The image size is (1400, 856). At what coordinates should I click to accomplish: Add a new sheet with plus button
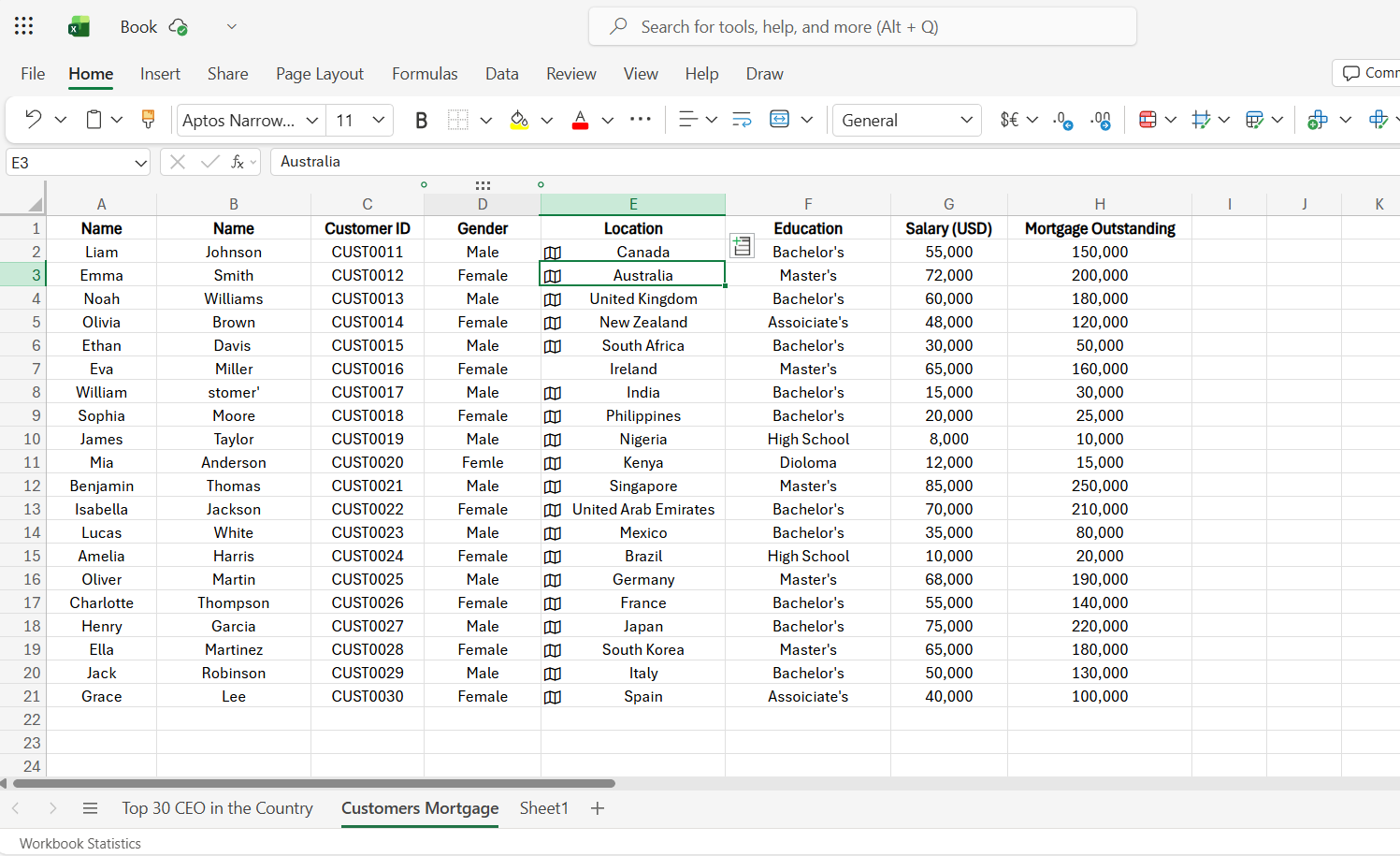pos(598,808)
